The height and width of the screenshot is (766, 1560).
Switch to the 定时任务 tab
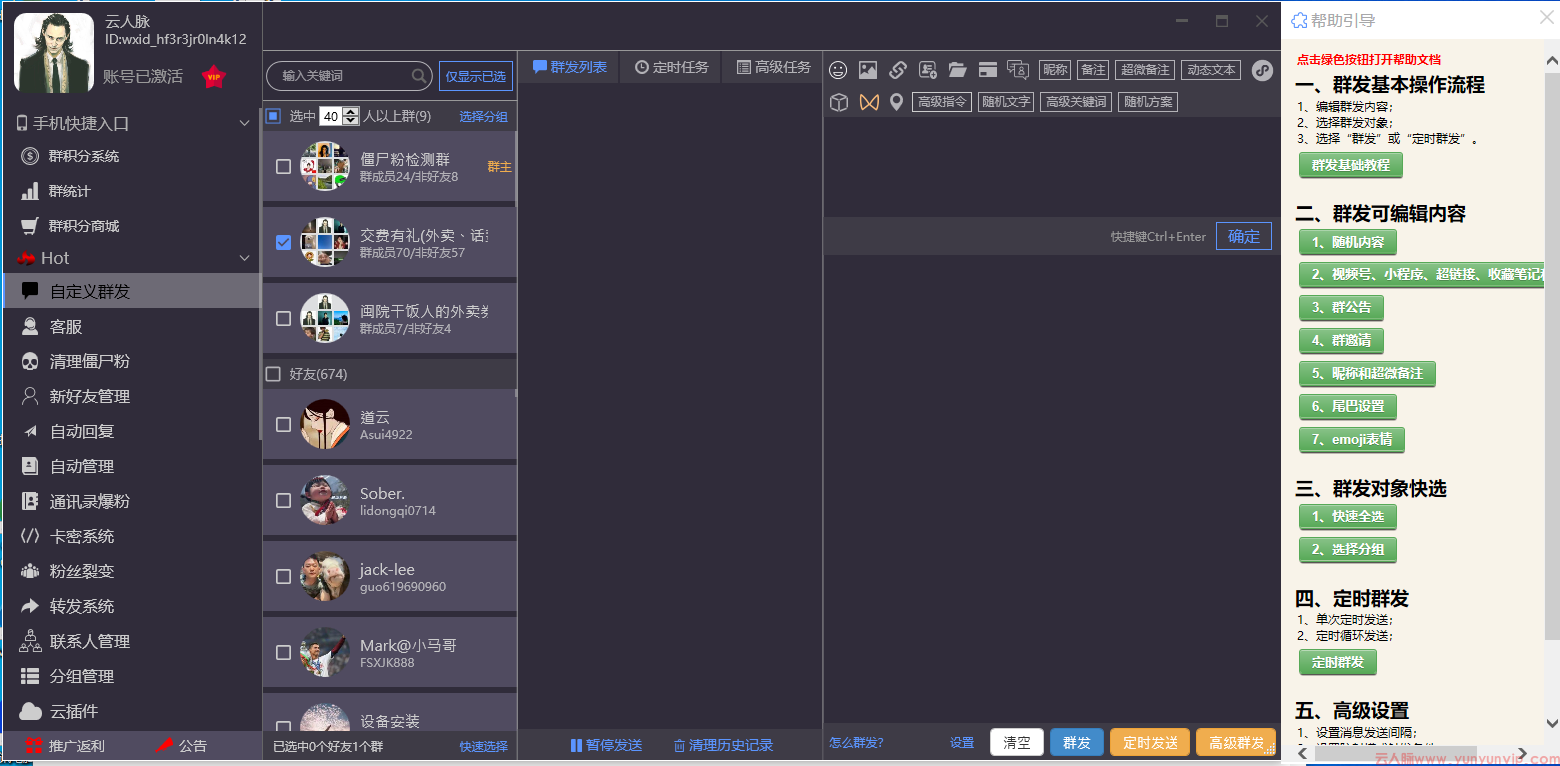672,67
